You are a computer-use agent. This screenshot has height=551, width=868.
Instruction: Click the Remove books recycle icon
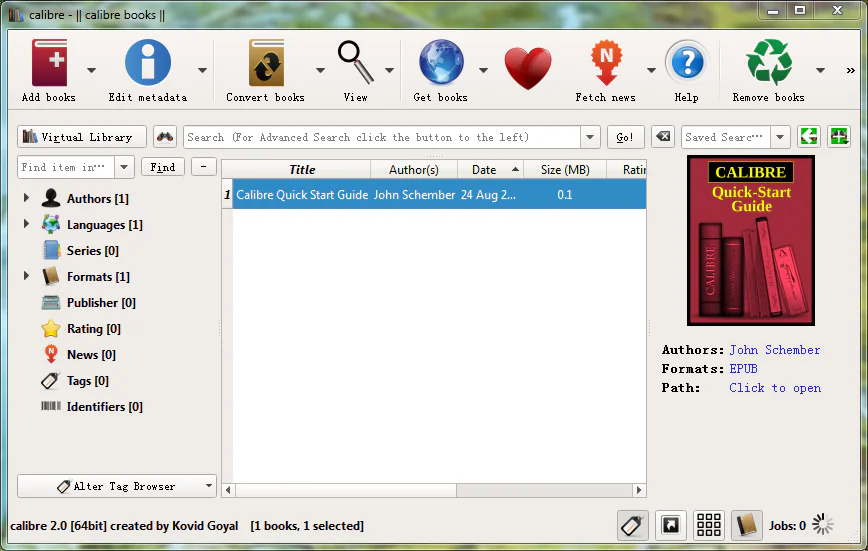pos(768,63)
